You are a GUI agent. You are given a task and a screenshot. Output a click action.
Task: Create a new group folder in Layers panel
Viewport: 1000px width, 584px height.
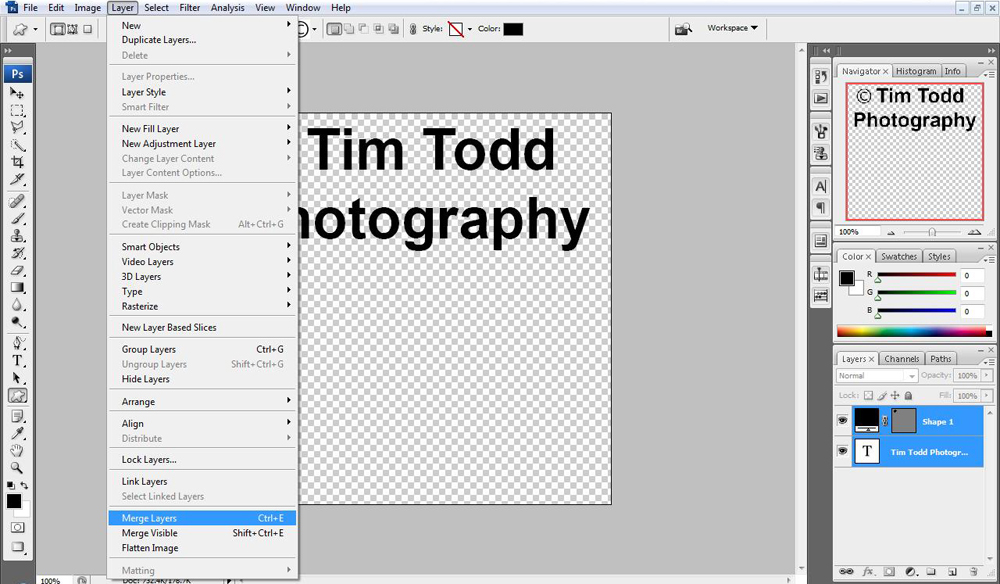tap(931, 571)
